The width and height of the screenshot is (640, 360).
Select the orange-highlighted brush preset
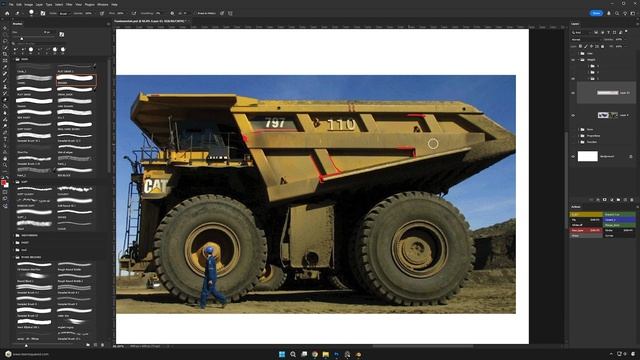[76, 79]
